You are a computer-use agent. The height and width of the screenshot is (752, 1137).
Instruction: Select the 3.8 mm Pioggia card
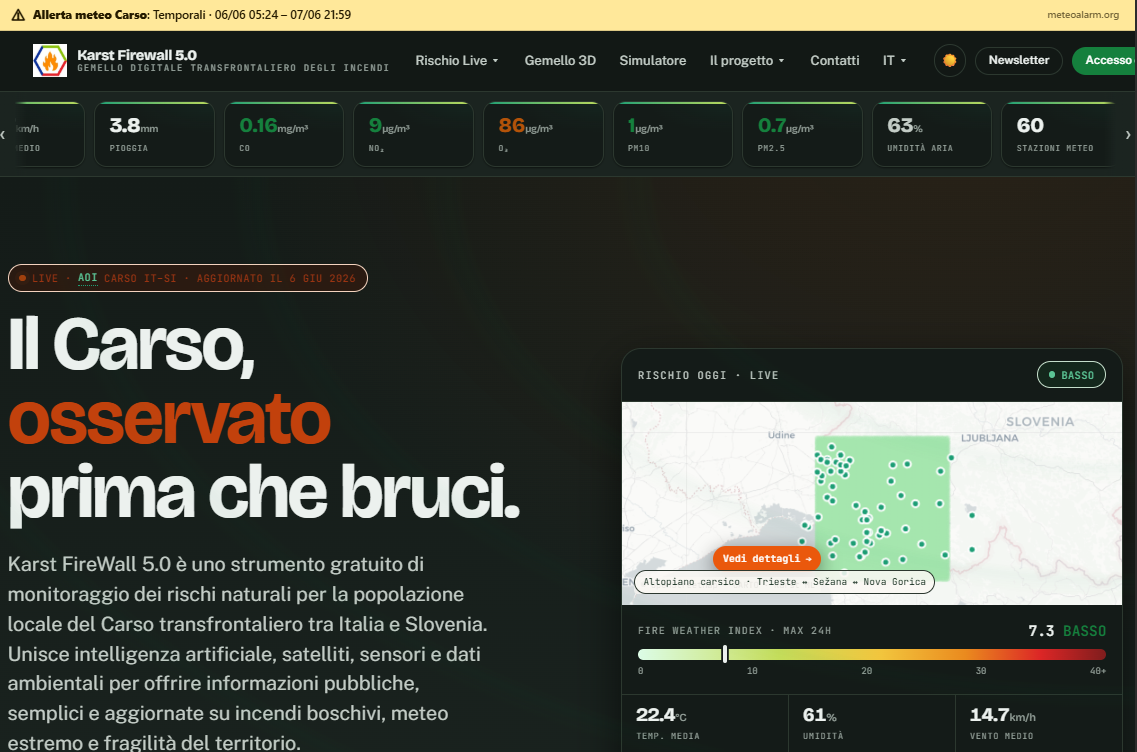coord(154,134)
